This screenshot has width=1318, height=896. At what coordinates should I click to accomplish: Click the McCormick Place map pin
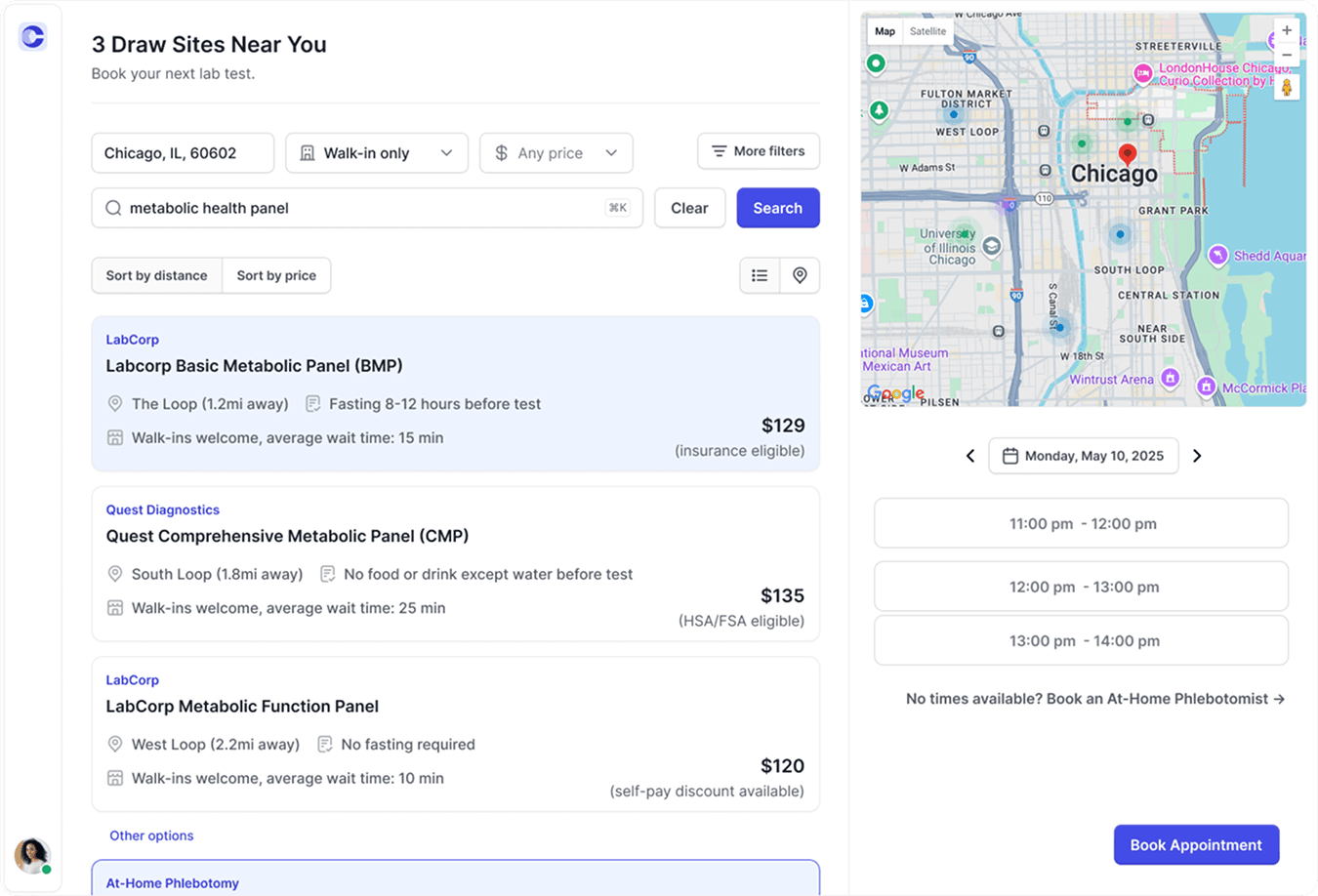[1207, 387]
